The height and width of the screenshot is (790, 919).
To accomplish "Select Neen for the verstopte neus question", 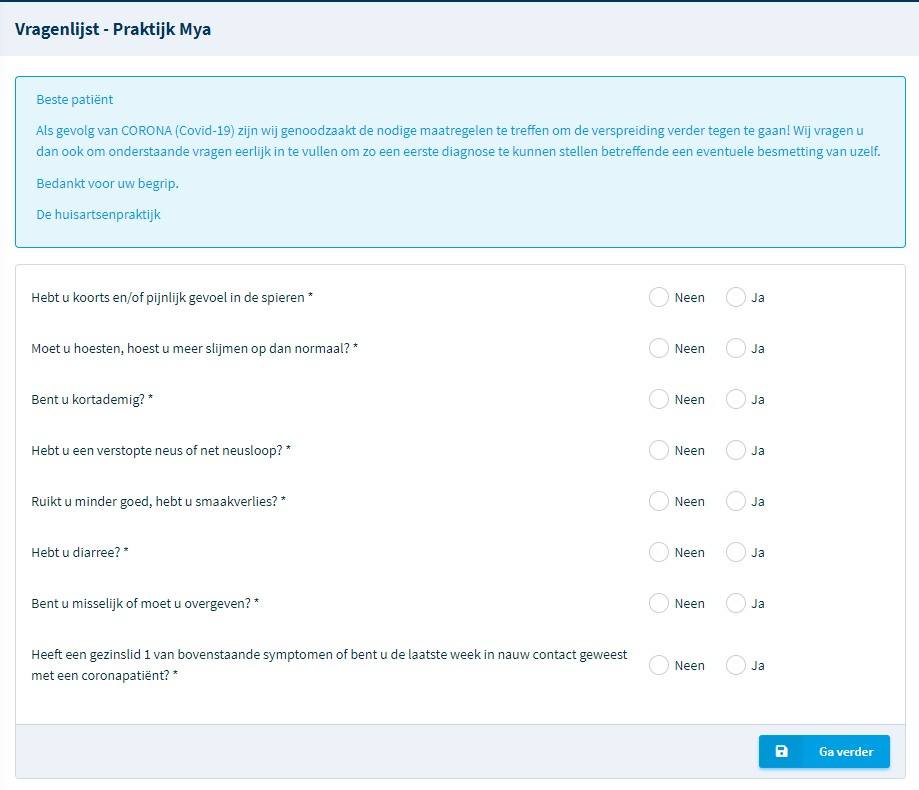I will pyautogui.click(x=659, y=450).
